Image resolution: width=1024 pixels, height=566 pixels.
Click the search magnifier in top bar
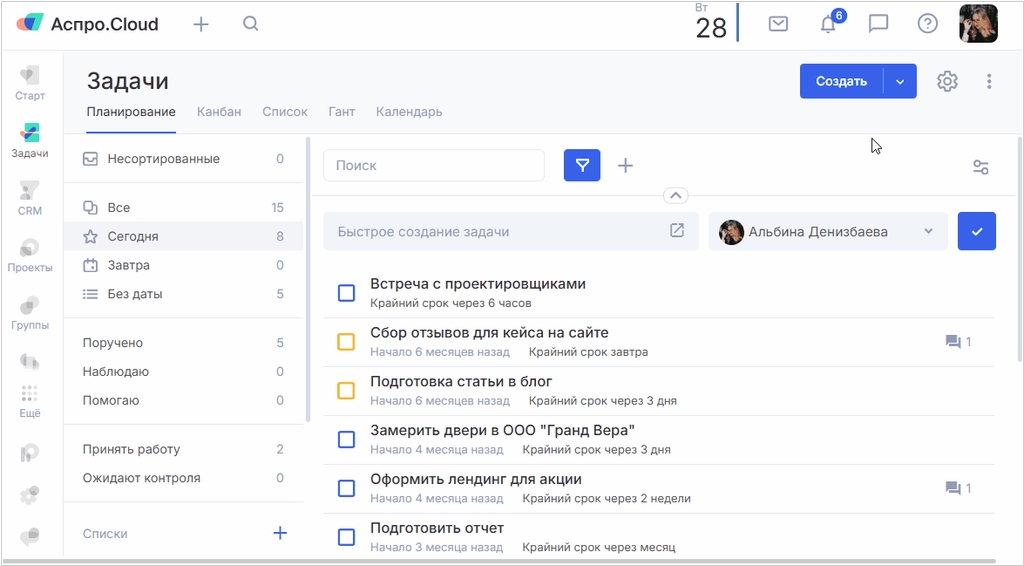pos(251,24)
